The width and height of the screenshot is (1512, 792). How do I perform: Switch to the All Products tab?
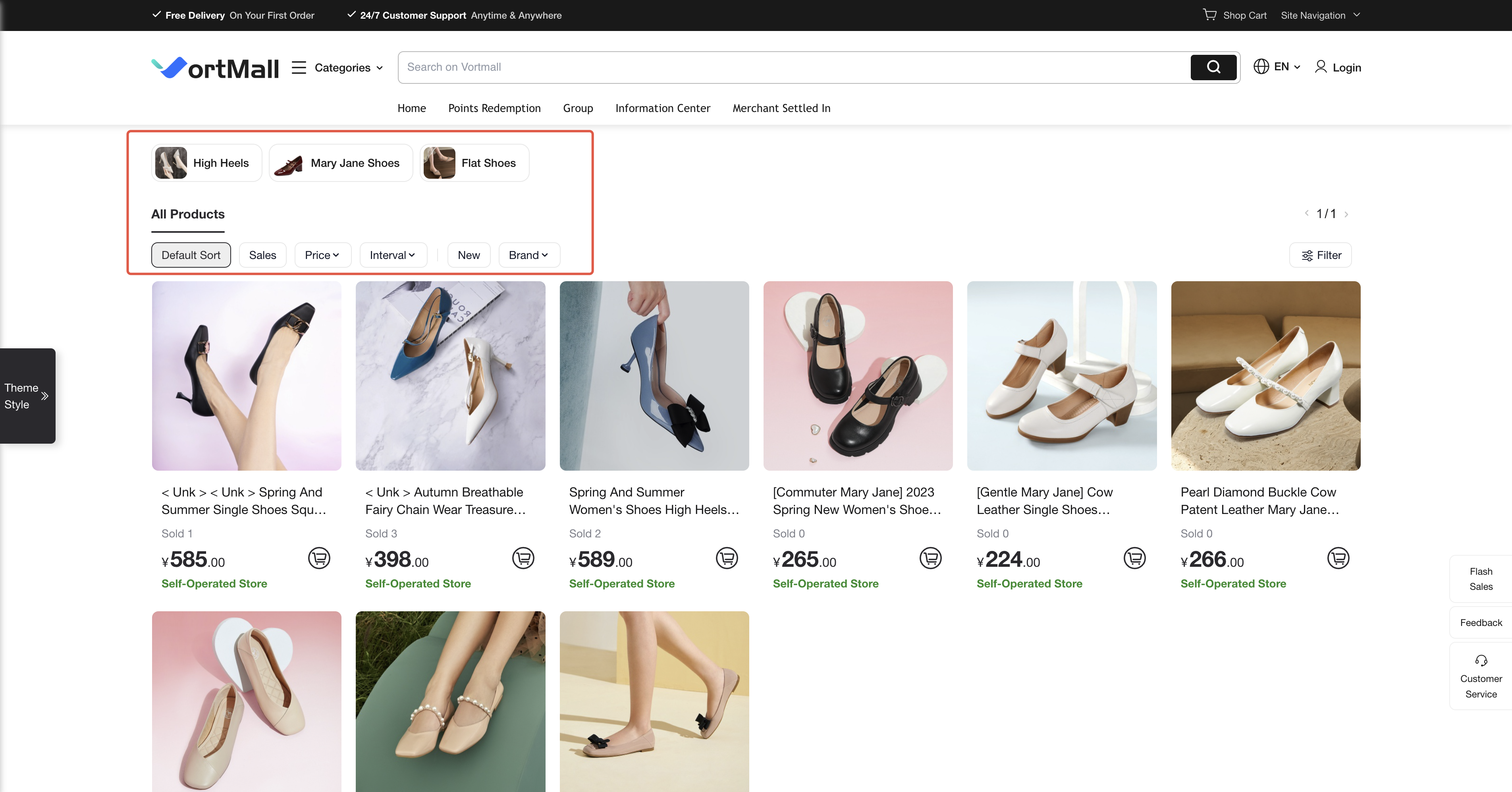188,214
